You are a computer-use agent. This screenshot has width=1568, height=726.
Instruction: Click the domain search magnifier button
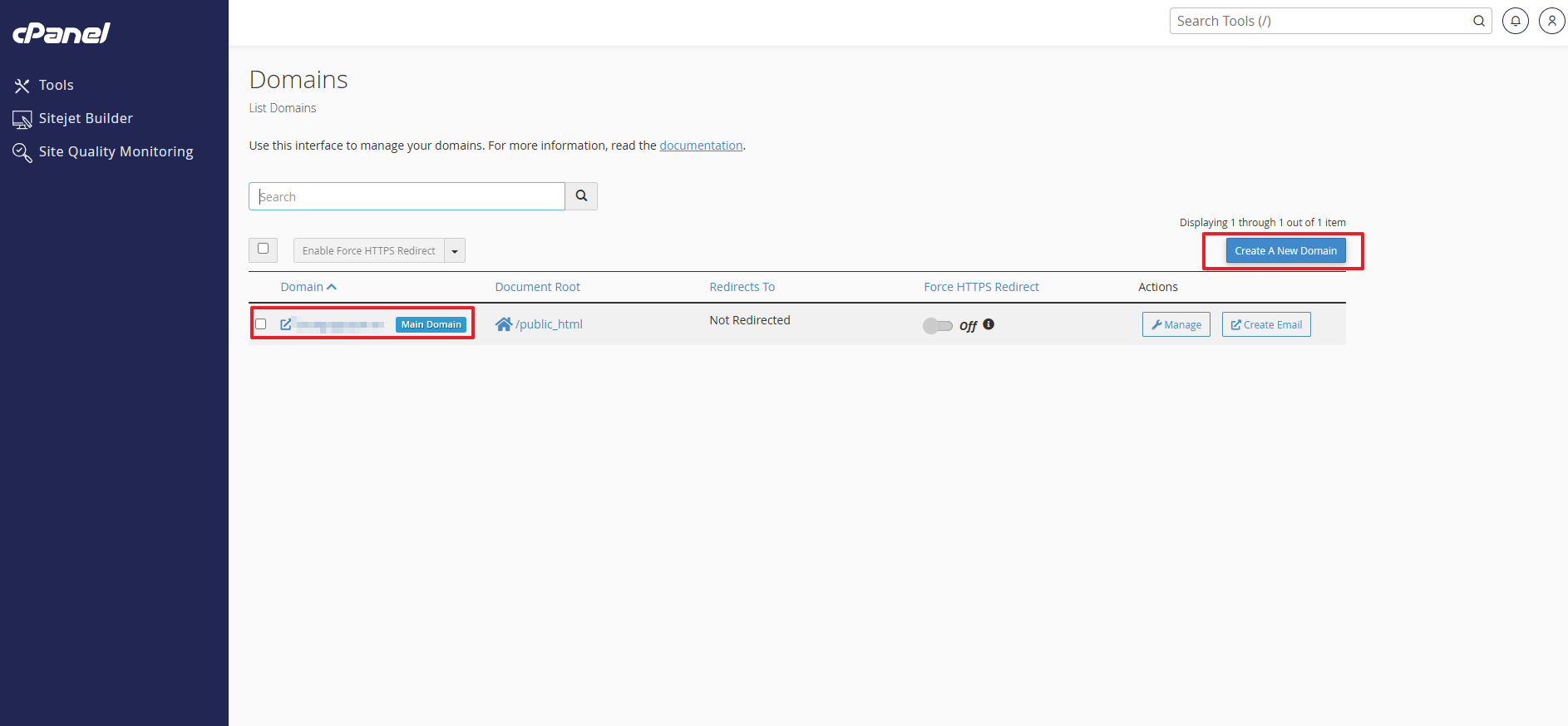(581, 196)
